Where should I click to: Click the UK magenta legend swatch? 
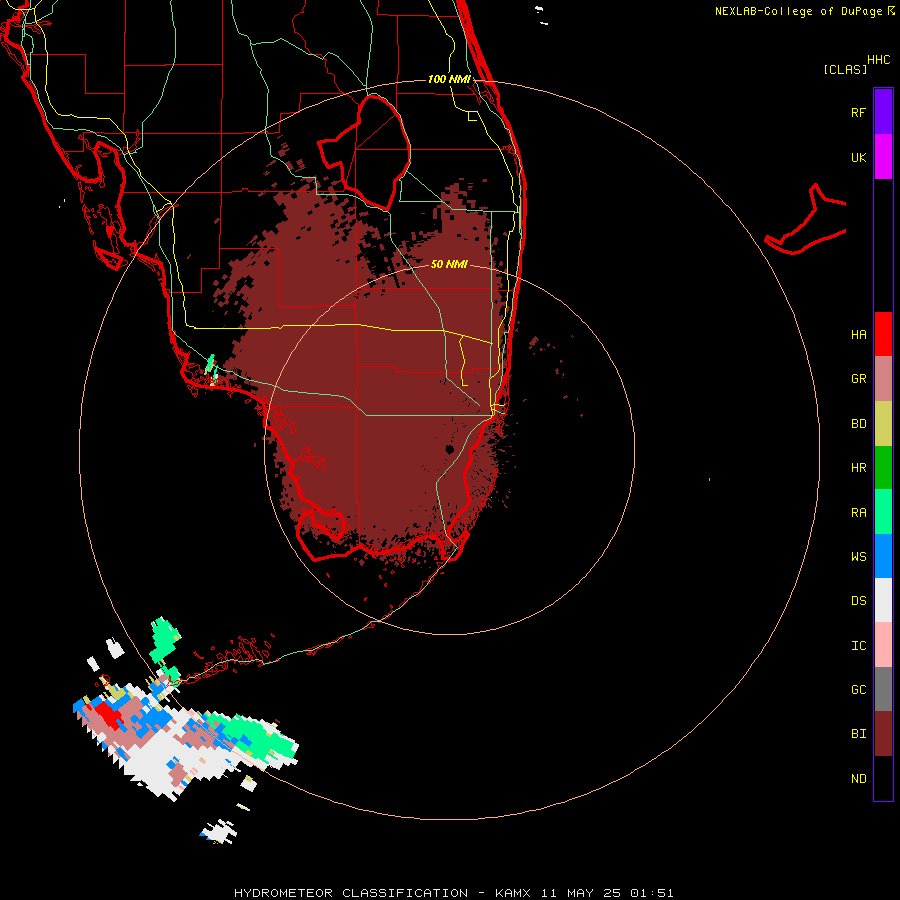[883, 157]
